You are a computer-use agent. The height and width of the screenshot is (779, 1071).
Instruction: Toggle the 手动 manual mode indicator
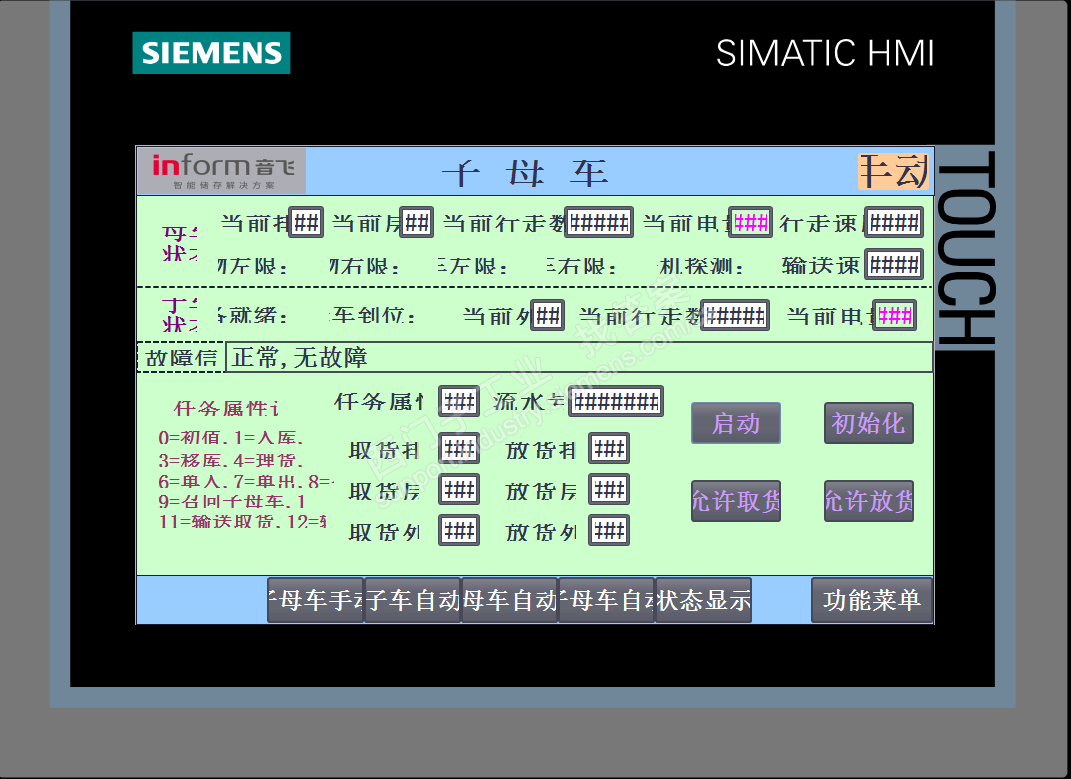pyautogui.click(x=893, y=171)
